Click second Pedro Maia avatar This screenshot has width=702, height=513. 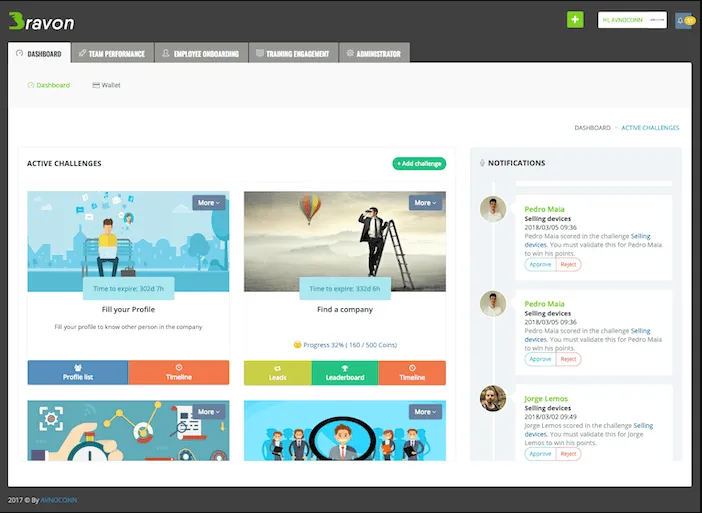(x=493, y=304)
